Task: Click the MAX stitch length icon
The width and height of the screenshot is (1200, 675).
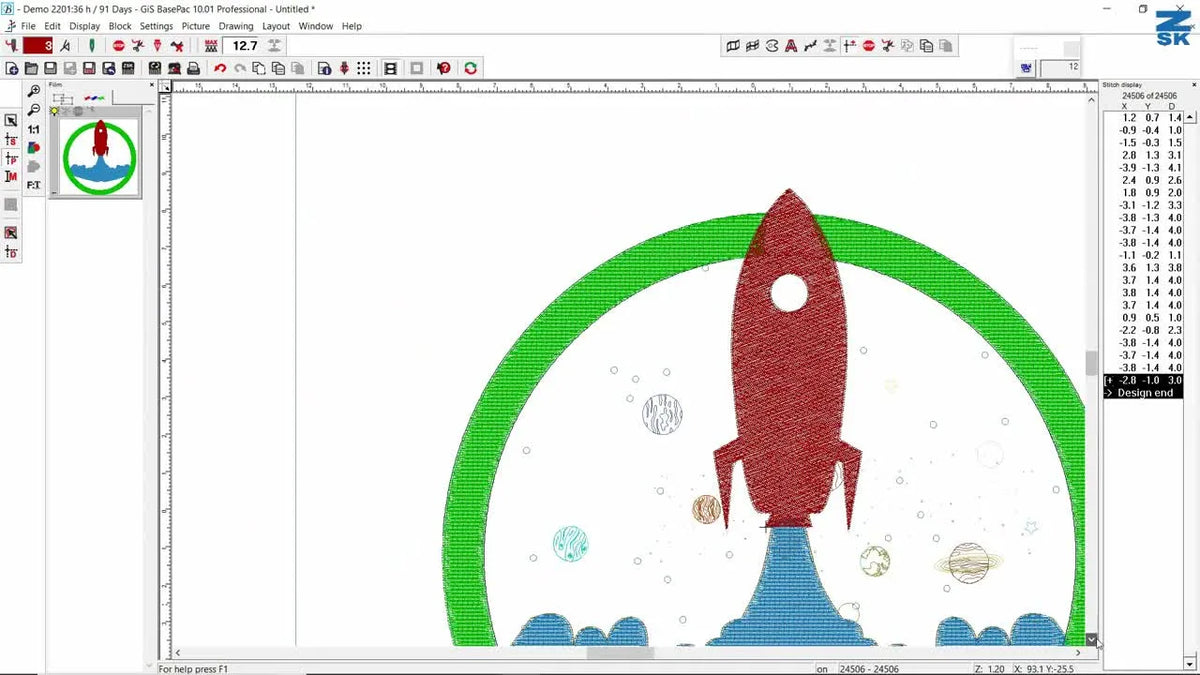Action: click(211, 45)
